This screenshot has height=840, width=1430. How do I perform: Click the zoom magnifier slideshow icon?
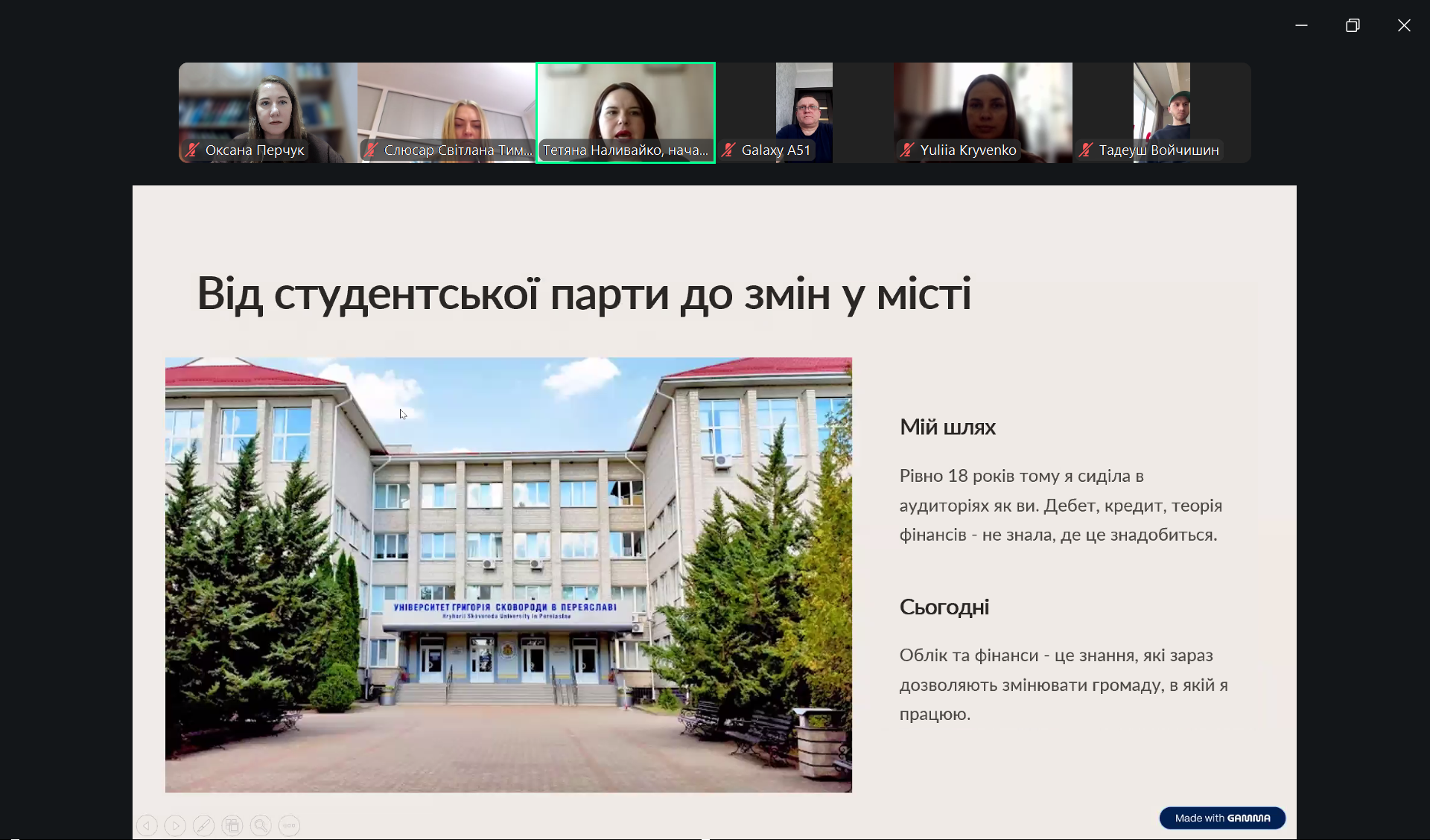pos(261,825)
